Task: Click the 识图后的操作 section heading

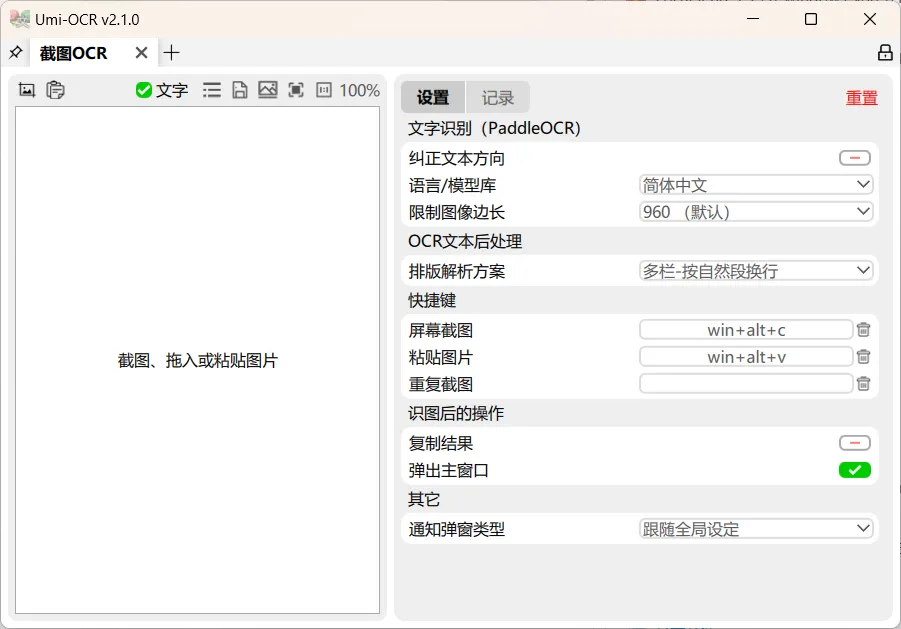Action: [456, 413]
